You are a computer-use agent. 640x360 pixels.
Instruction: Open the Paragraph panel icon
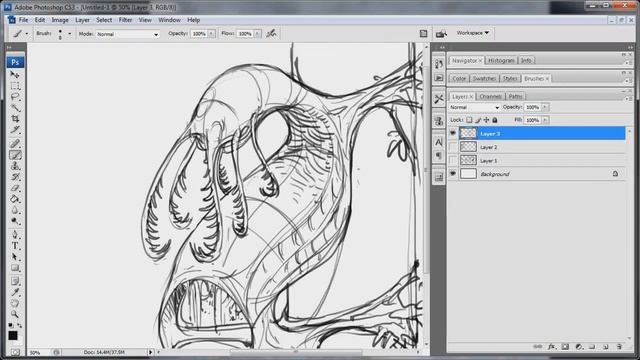tap(439, 156)
